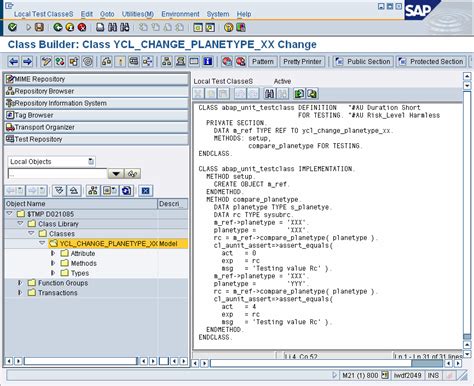Click the blue left arrow navigation icon
The width and height of the screenshot is (474, 386).
coord(13,61)
